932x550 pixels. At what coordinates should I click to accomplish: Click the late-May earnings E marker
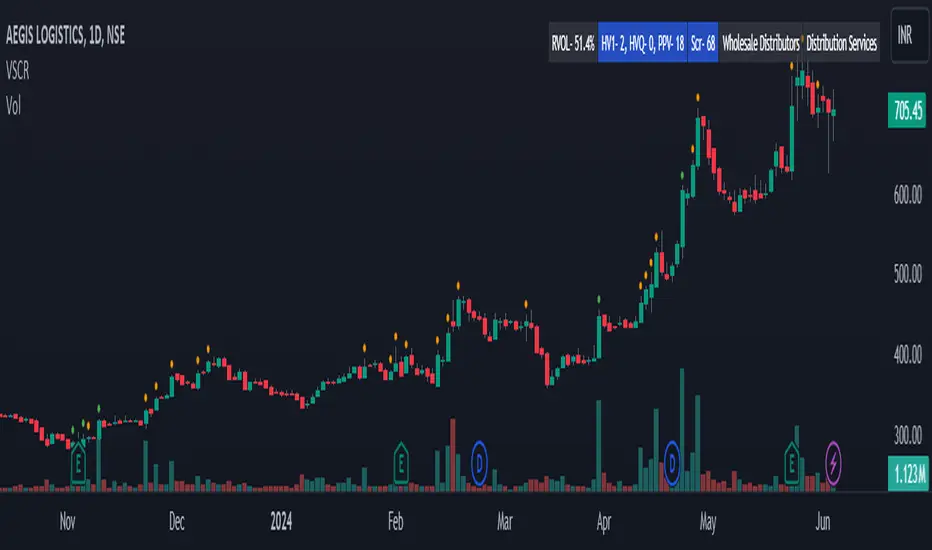(x=791, y=462)
